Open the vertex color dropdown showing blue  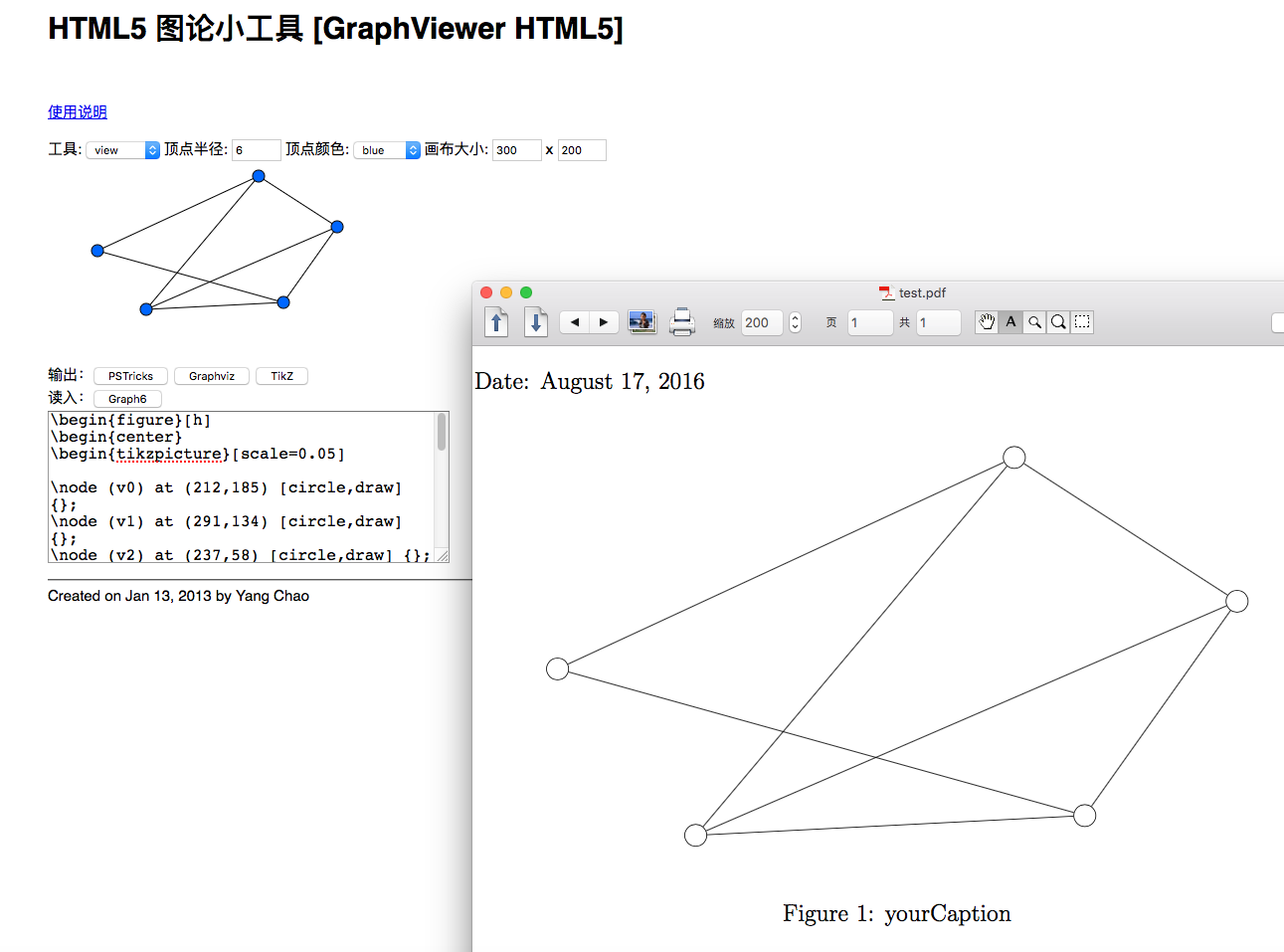click(x=387, y=150)
